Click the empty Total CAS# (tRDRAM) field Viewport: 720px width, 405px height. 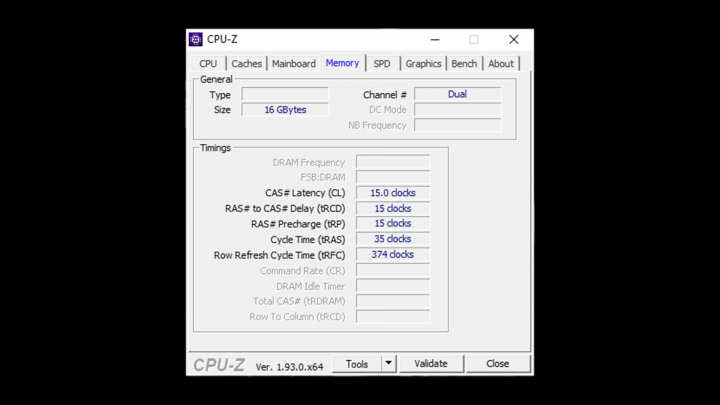pyautogui.click(x=393, y=301)
